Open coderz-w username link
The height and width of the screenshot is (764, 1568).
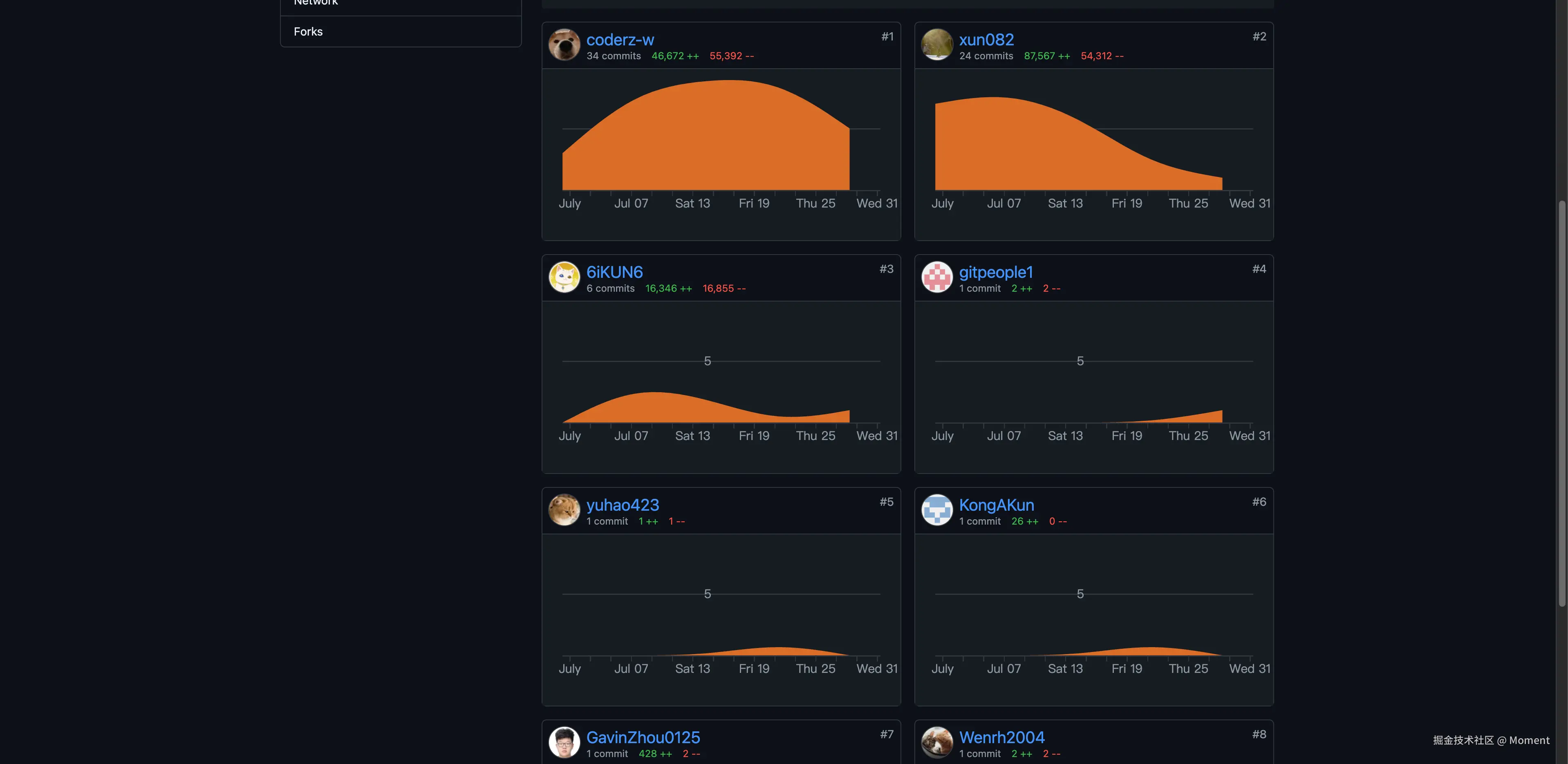[x=620, y=40]
